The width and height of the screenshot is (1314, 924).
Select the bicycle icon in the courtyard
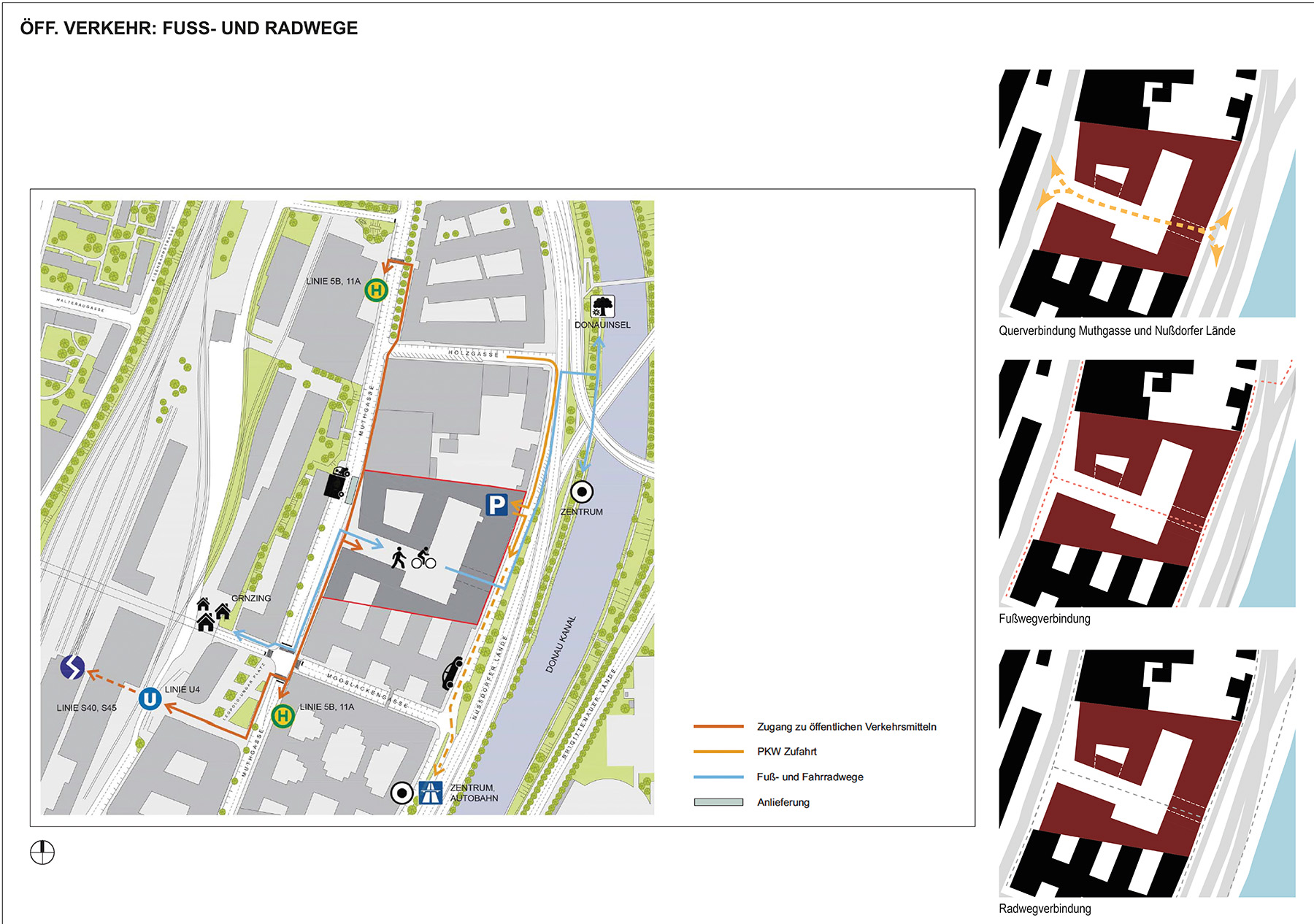click(423, 558)
